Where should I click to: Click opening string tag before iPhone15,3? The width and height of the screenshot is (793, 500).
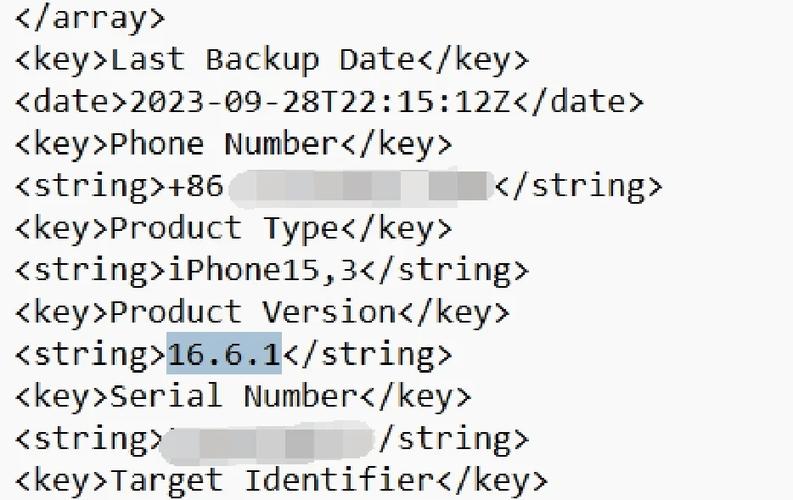click(x=90, y=270)
